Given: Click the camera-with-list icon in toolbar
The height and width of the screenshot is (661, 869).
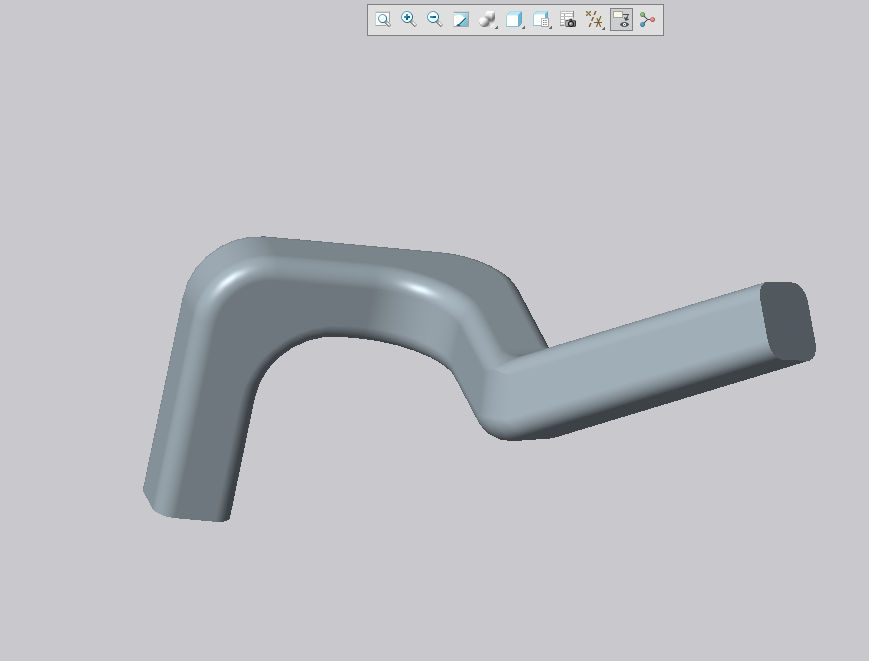Looking at the screenshot, I should (x=568, y=20).
